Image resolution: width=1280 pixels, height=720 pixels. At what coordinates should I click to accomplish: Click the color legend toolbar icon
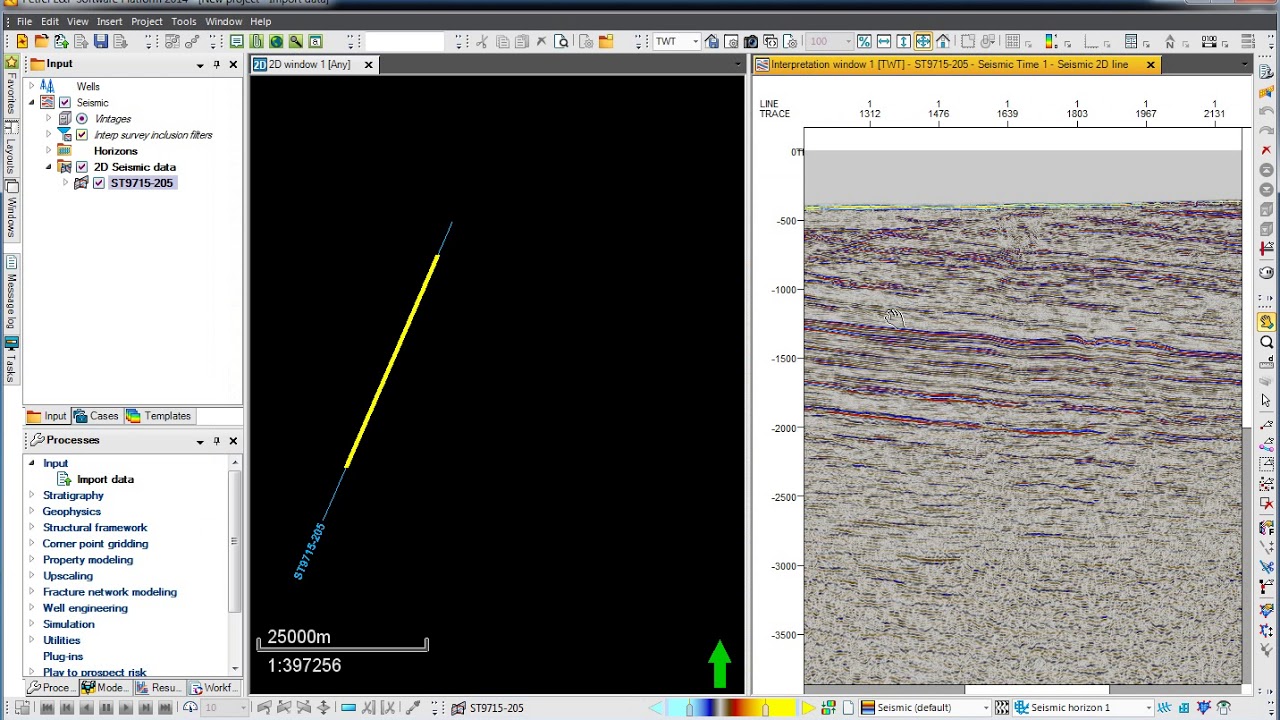[1051, 41]
